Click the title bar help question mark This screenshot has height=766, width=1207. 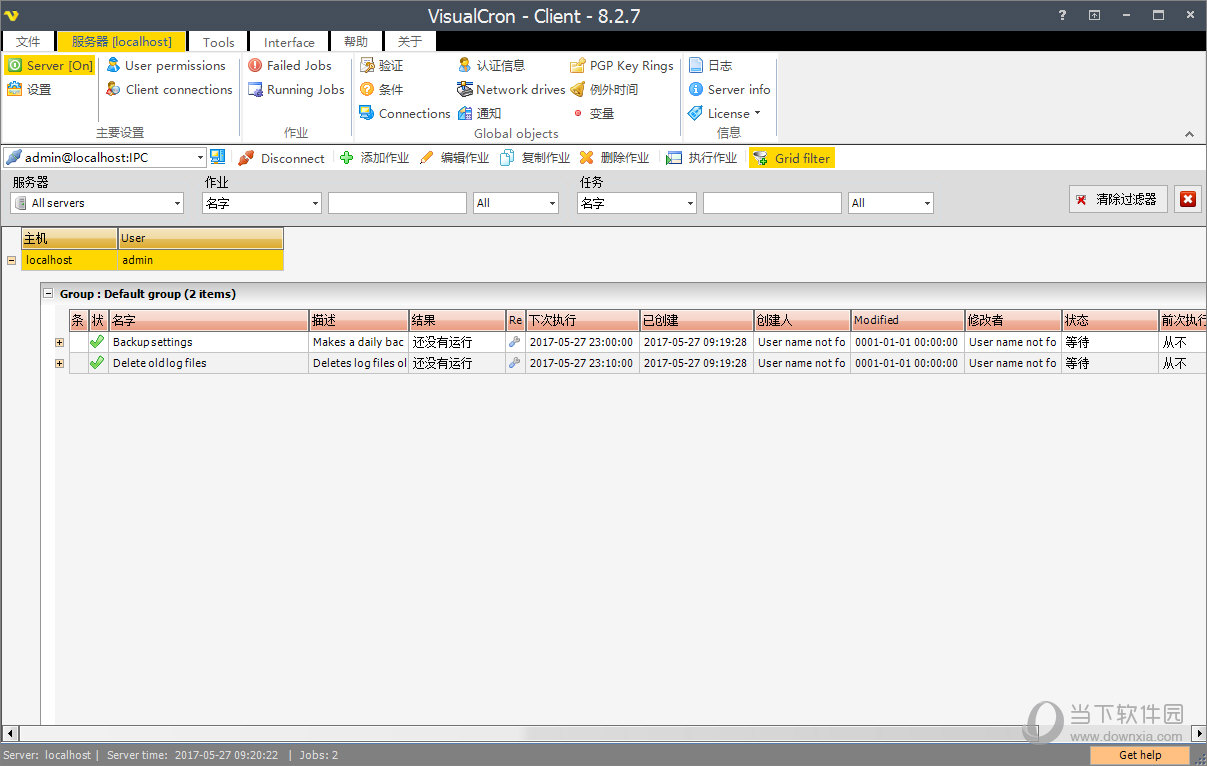coord(1062,15)
